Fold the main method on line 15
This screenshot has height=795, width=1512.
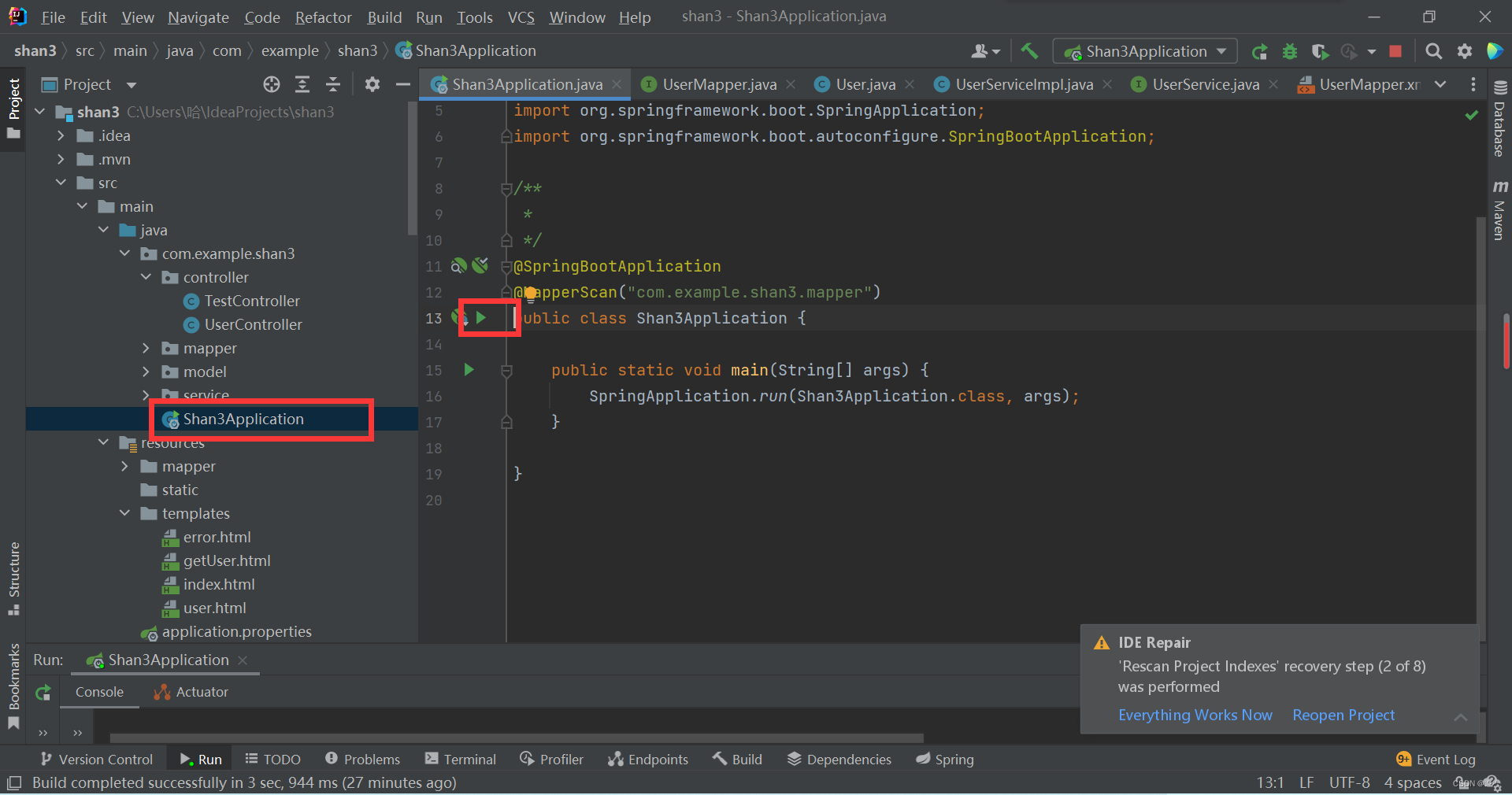coord(506,370)
